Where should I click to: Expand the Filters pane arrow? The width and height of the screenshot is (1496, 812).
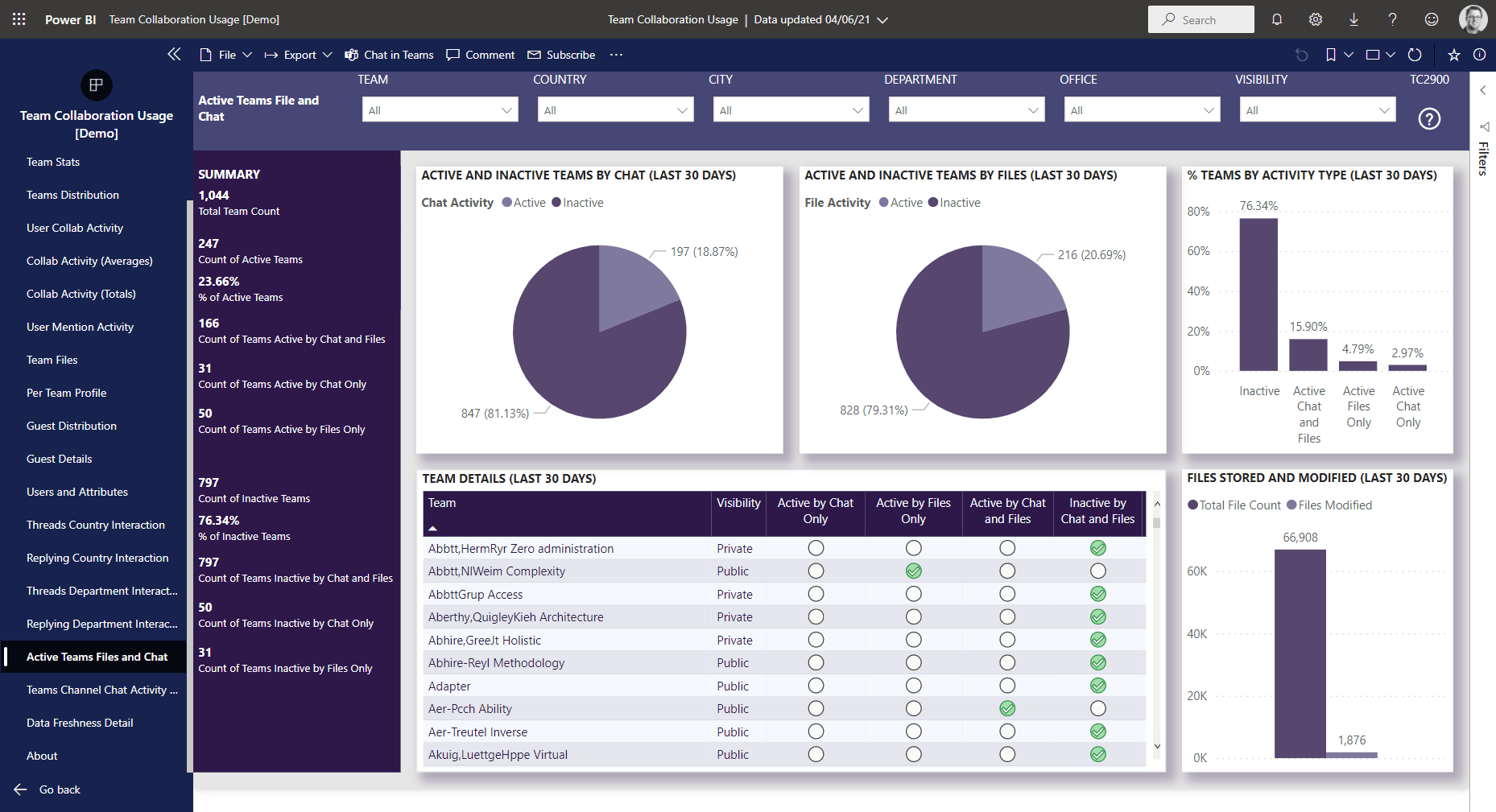[x=1483, y=90]
